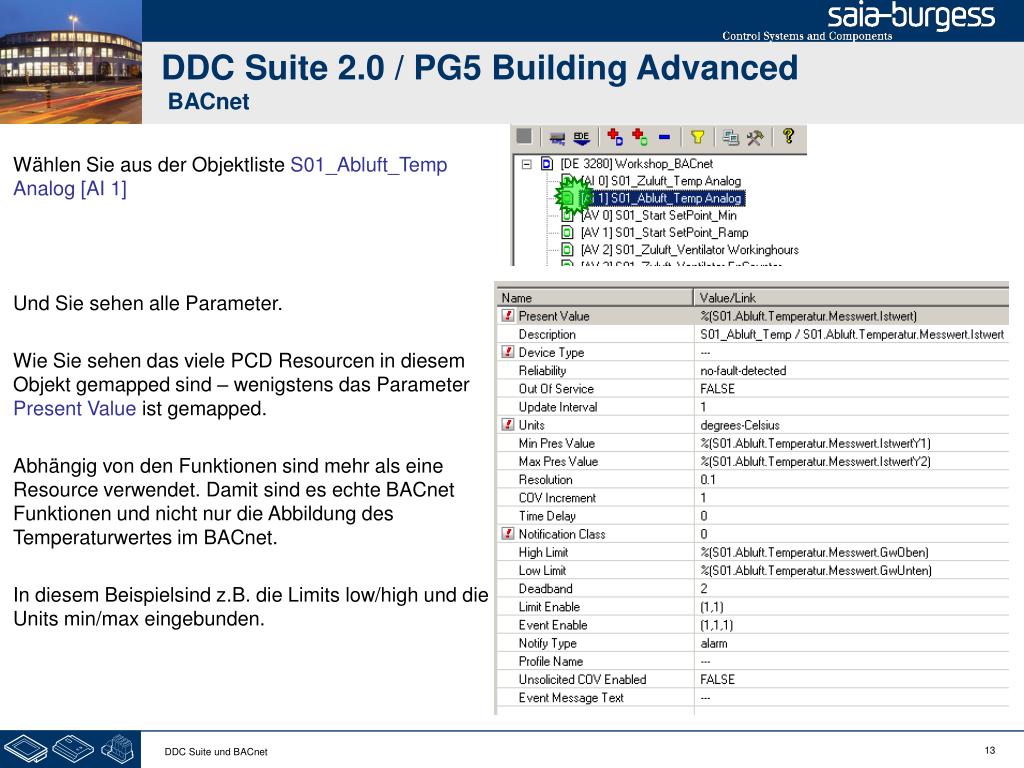The image size is (1024, 768).
Task: Select the Present Value parameter row
Action: [752, 316]
